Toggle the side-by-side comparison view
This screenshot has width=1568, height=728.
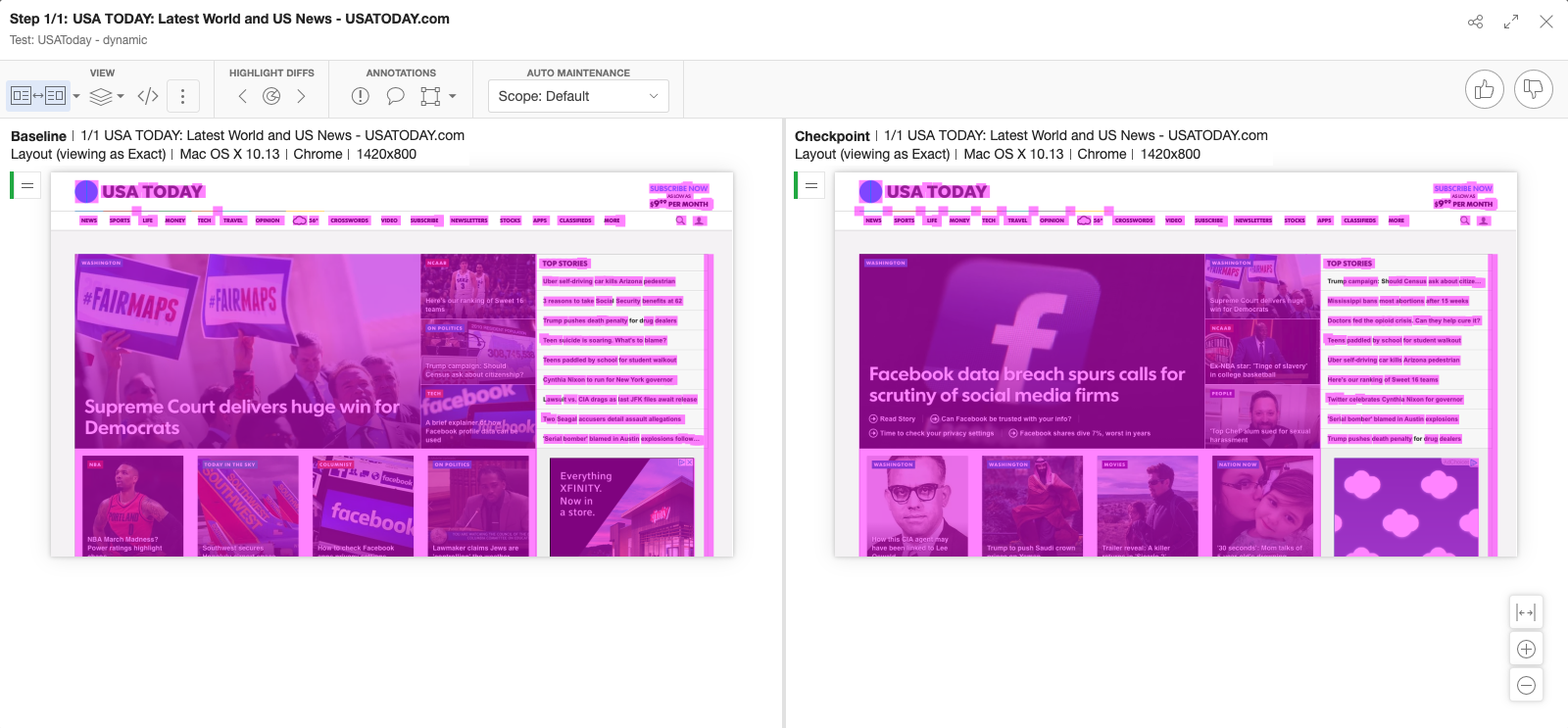click(x=37, y=96)
